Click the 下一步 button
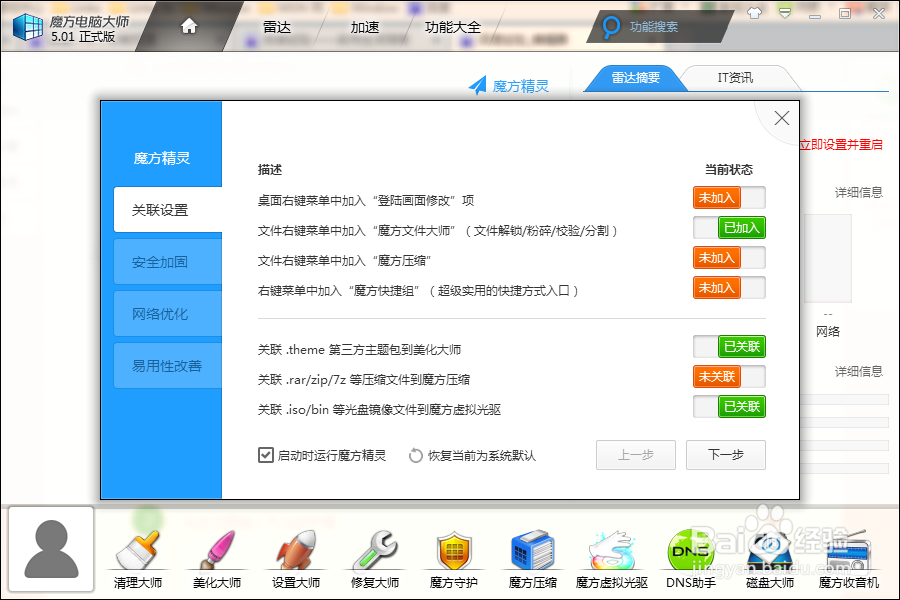Viewport: 900px width, 600px height. point(726,455)
